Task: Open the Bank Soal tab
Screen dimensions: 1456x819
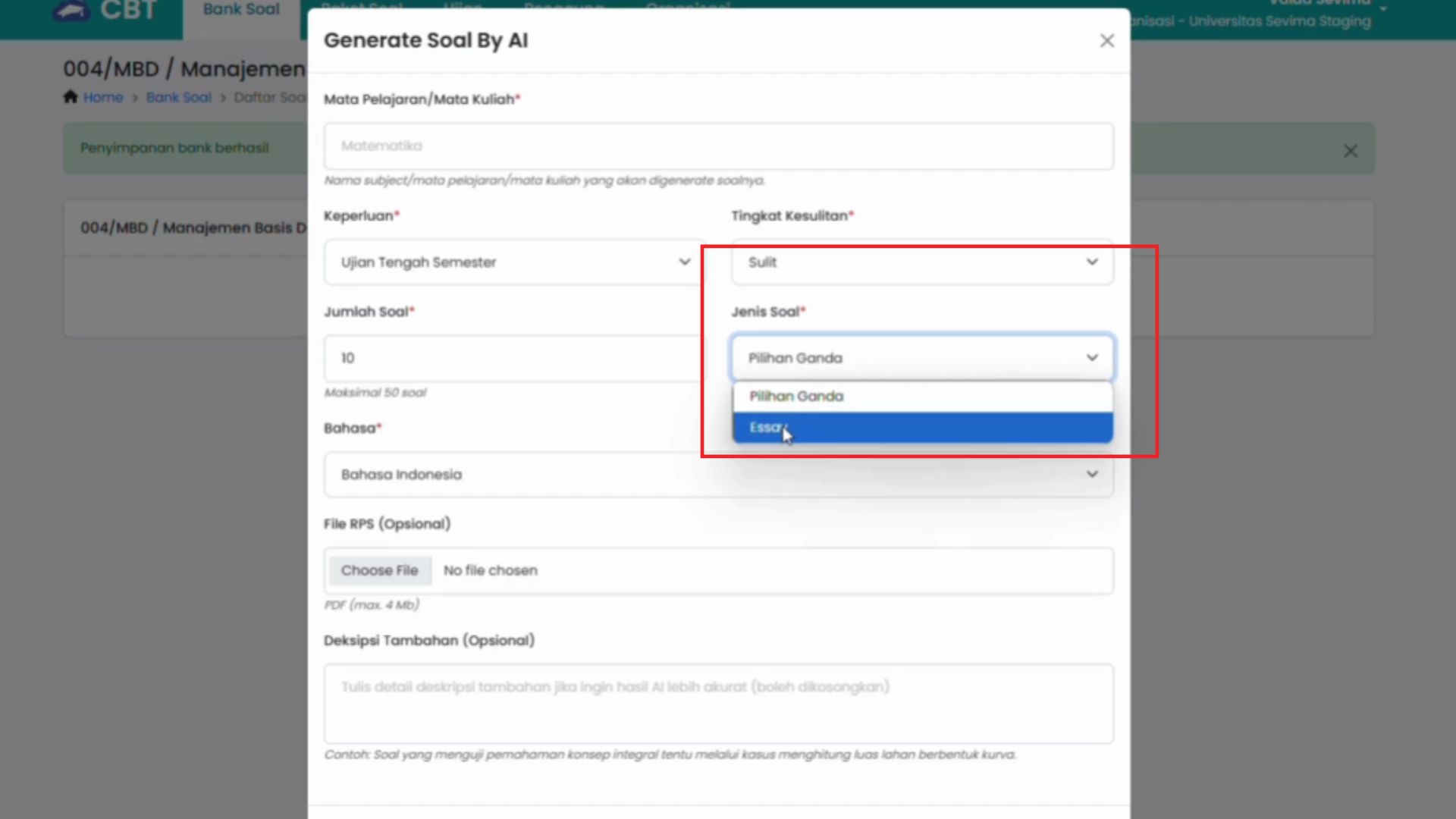Action: pos(241,11)
